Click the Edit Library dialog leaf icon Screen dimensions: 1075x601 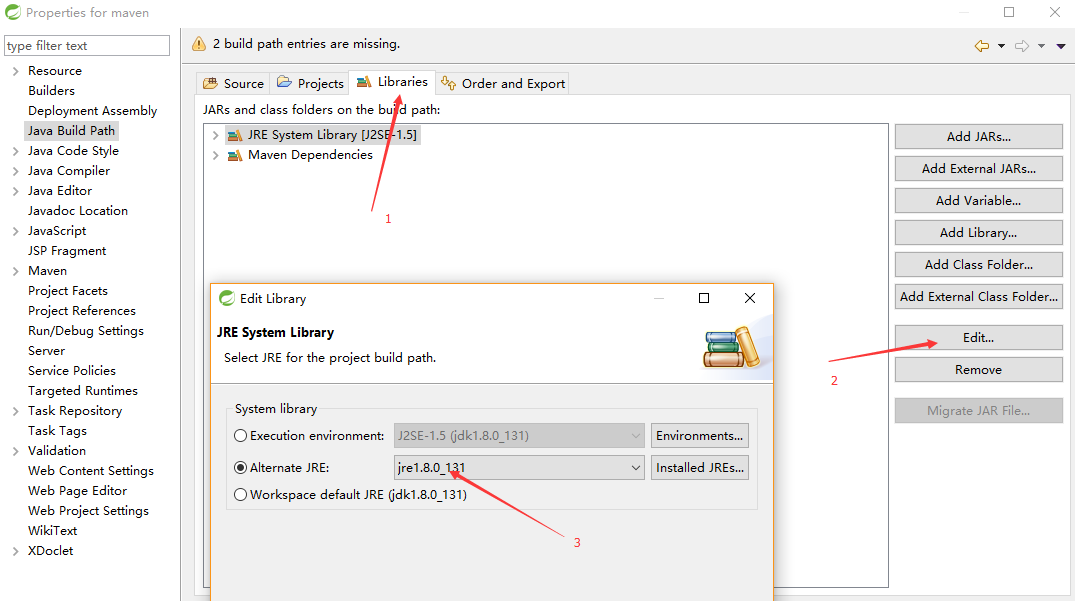click(226, 298)
